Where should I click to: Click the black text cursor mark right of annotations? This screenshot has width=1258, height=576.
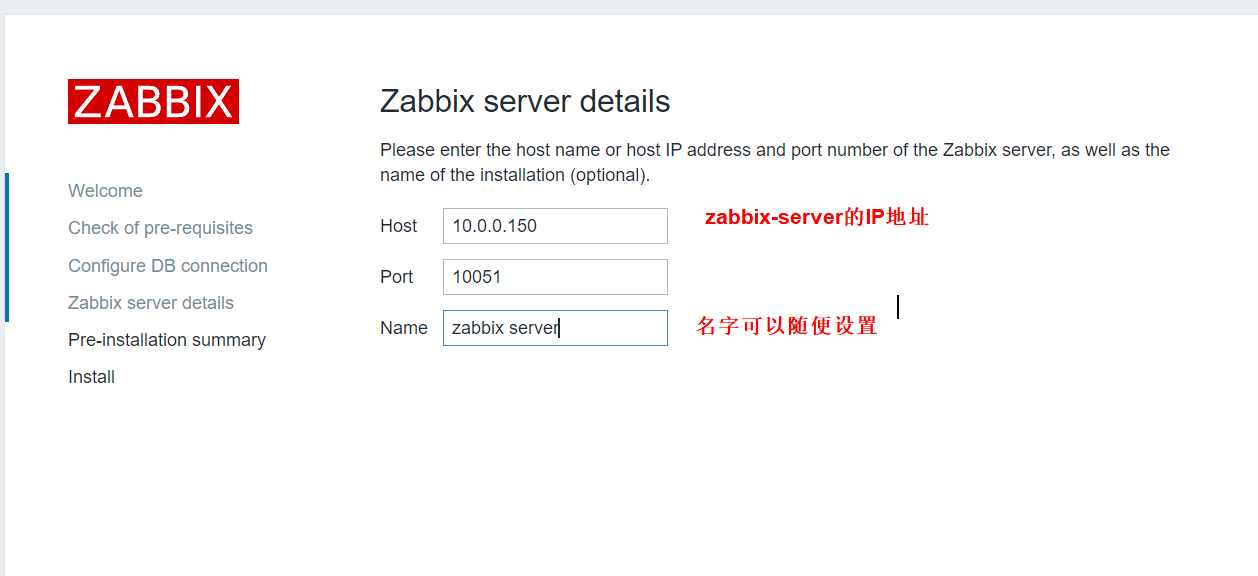898,307
